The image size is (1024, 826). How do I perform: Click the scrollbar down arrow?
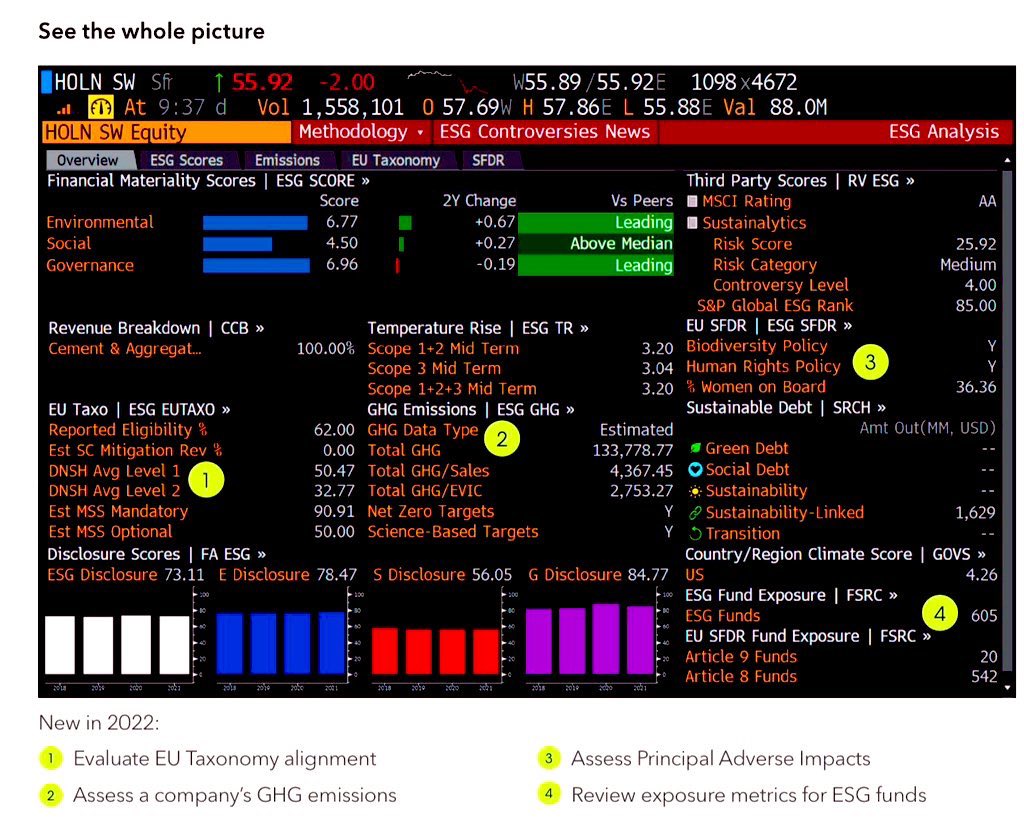tap(1007, 687)
